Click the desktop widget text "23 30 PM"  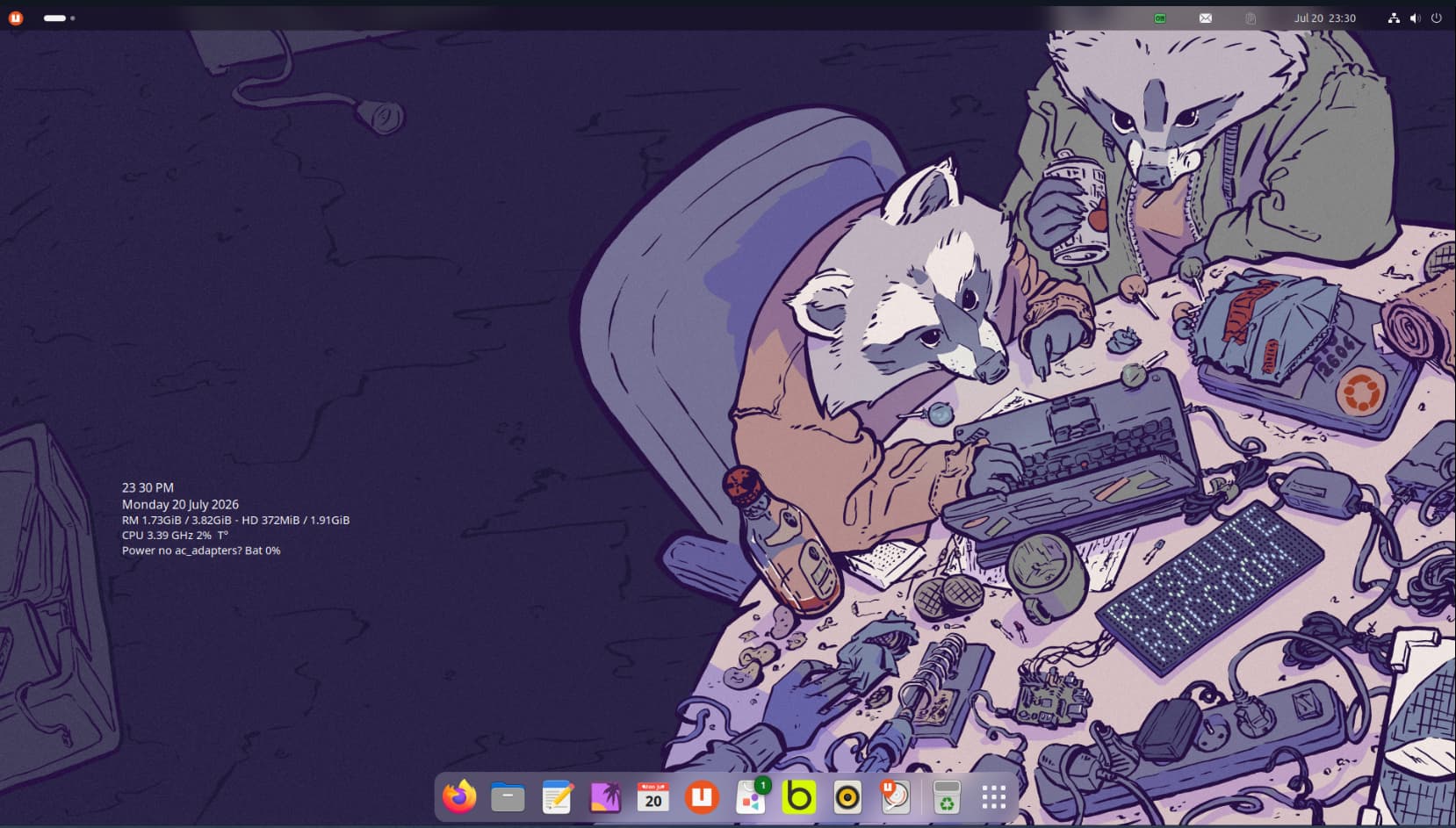tap(148, 487)
